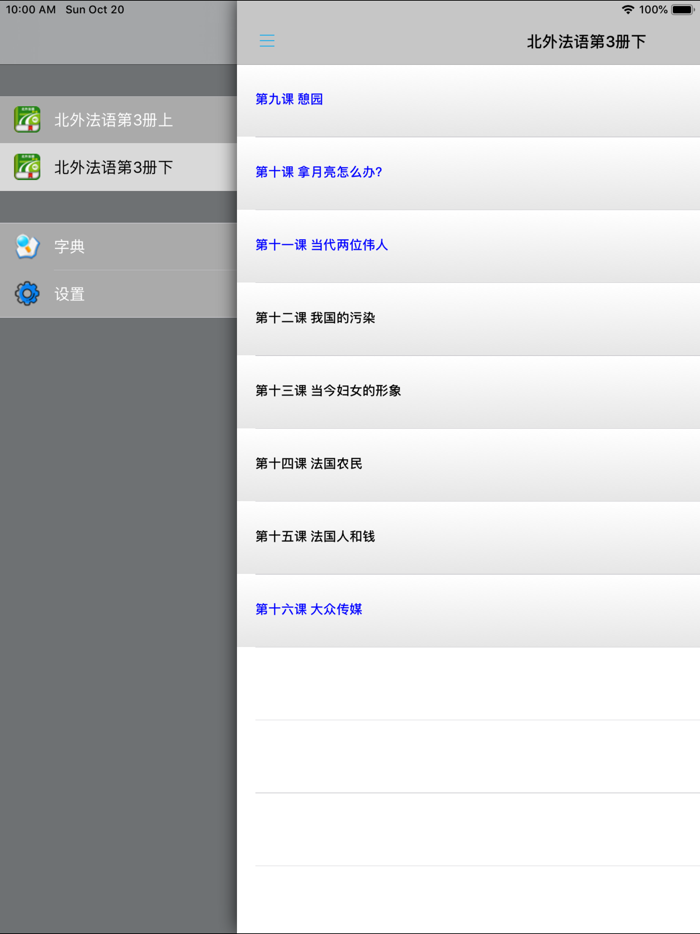Tap the Wi-Fi icon in status bar
Viewport: 700px width, 934px height.
627,9
